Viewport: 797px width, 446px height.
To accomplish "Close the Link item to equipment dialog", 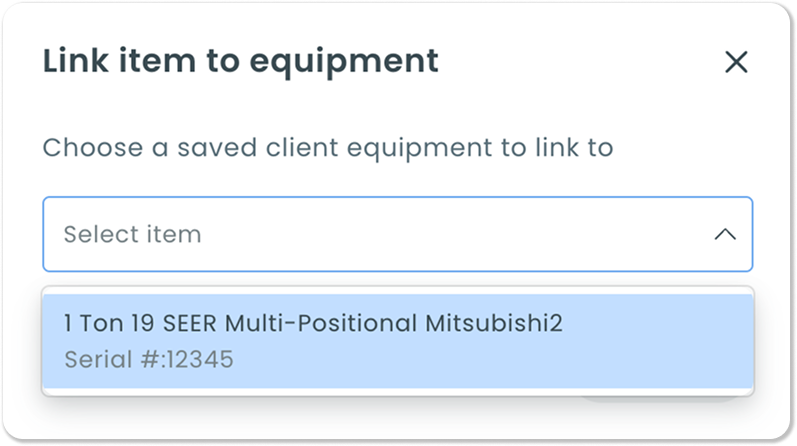I will [x=736, y=62].
